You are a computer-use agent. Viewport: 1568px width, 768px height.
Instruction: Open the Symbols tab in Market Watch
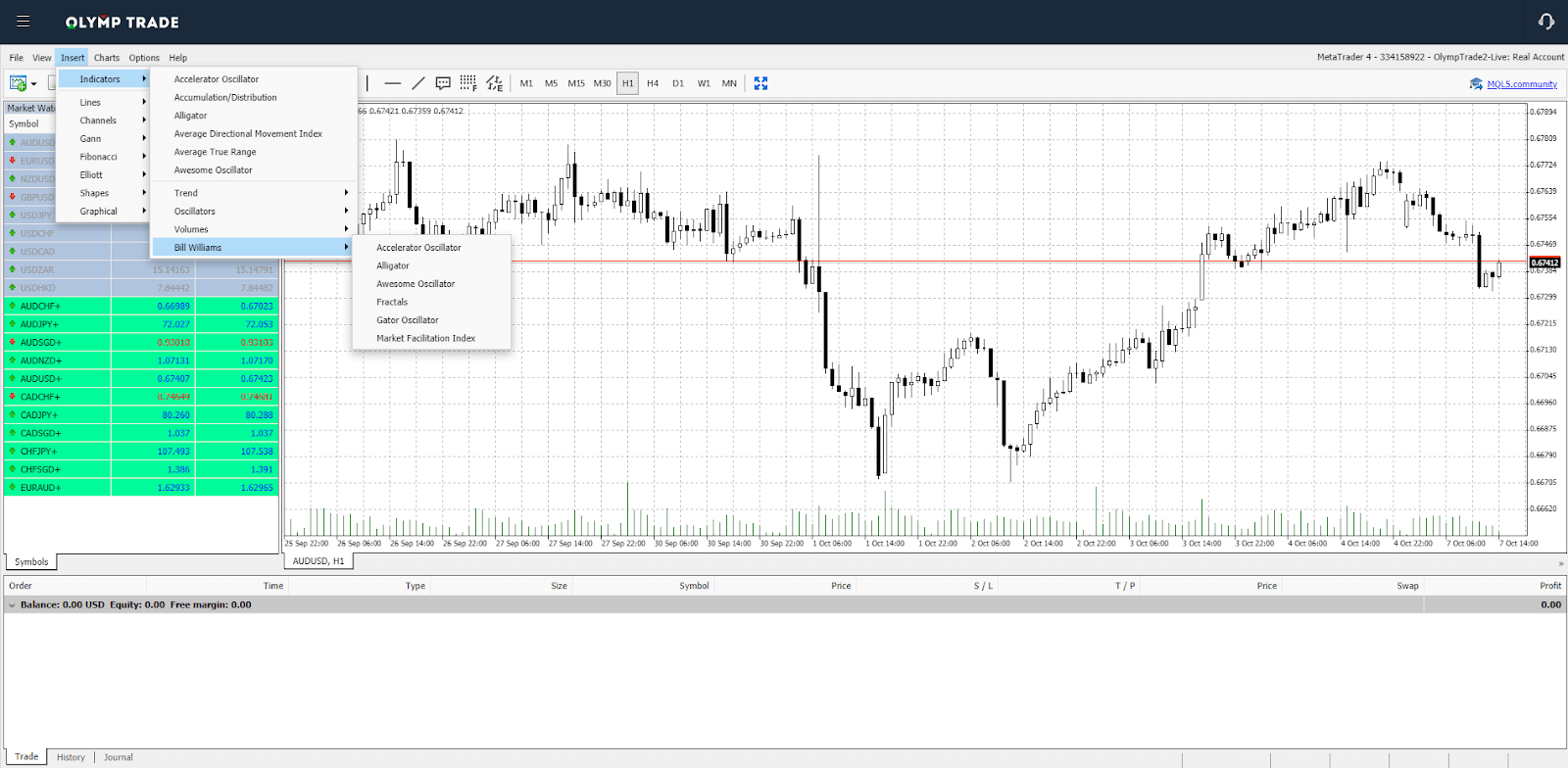point(31,561)
